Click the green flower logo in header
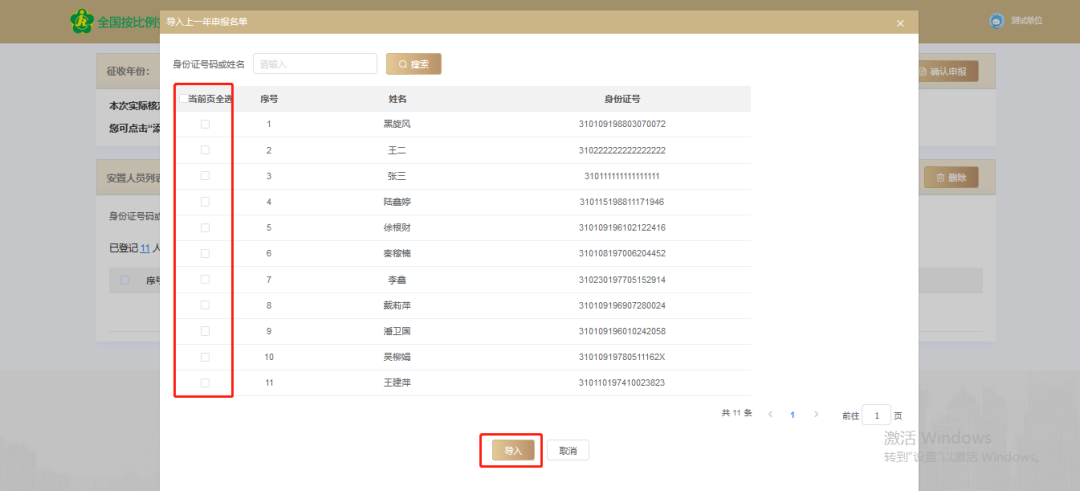Screen dimensions: 1080x491 pos(82,21)
